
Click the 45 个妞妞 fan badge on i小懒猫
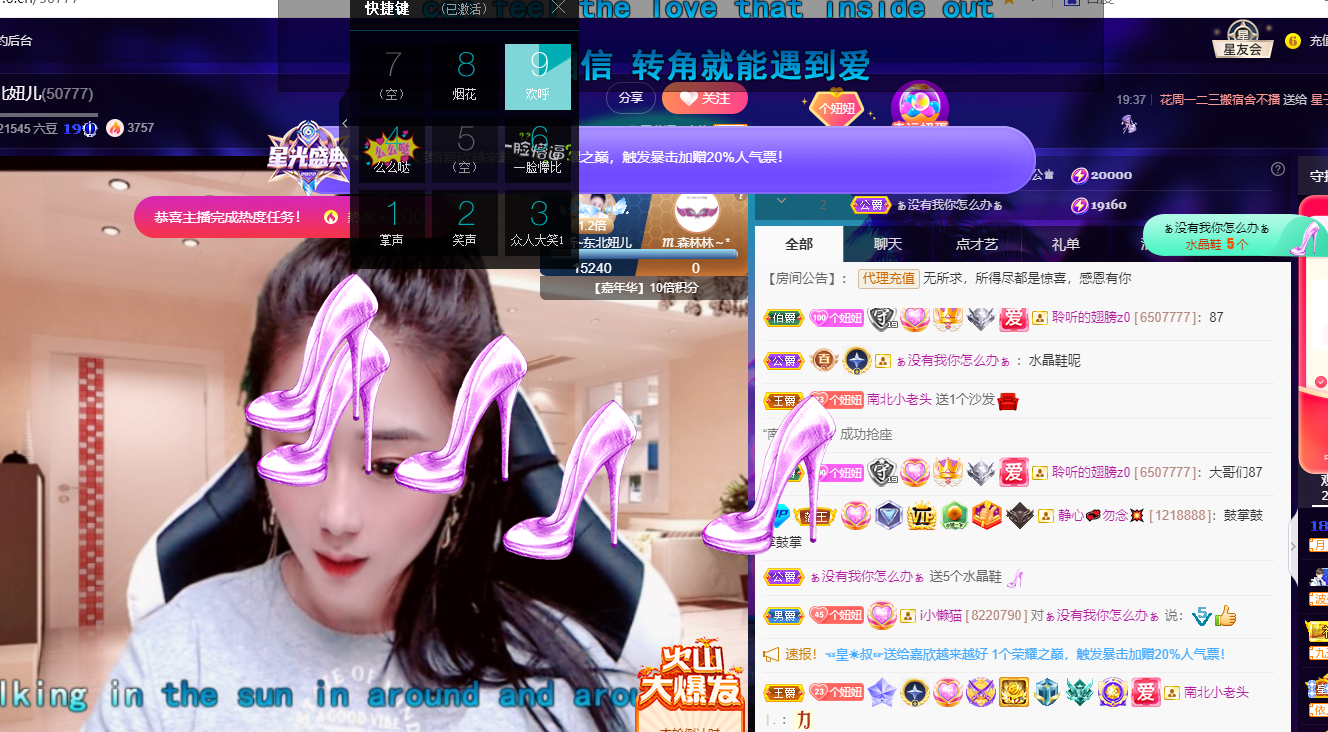pos(836,616)
